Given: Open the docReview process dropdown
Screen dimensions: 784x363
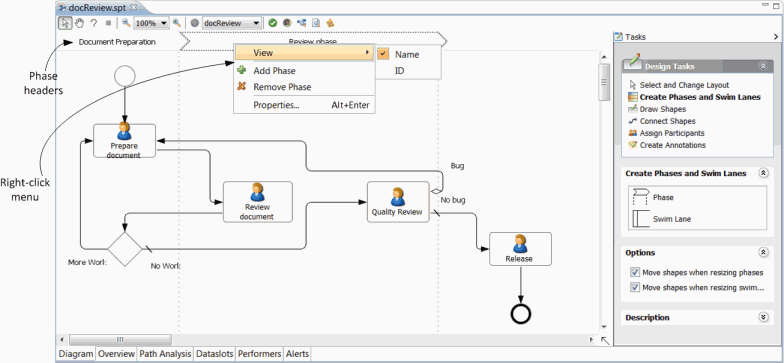Looking at the screenshot, I should click(x=256, y=23).
